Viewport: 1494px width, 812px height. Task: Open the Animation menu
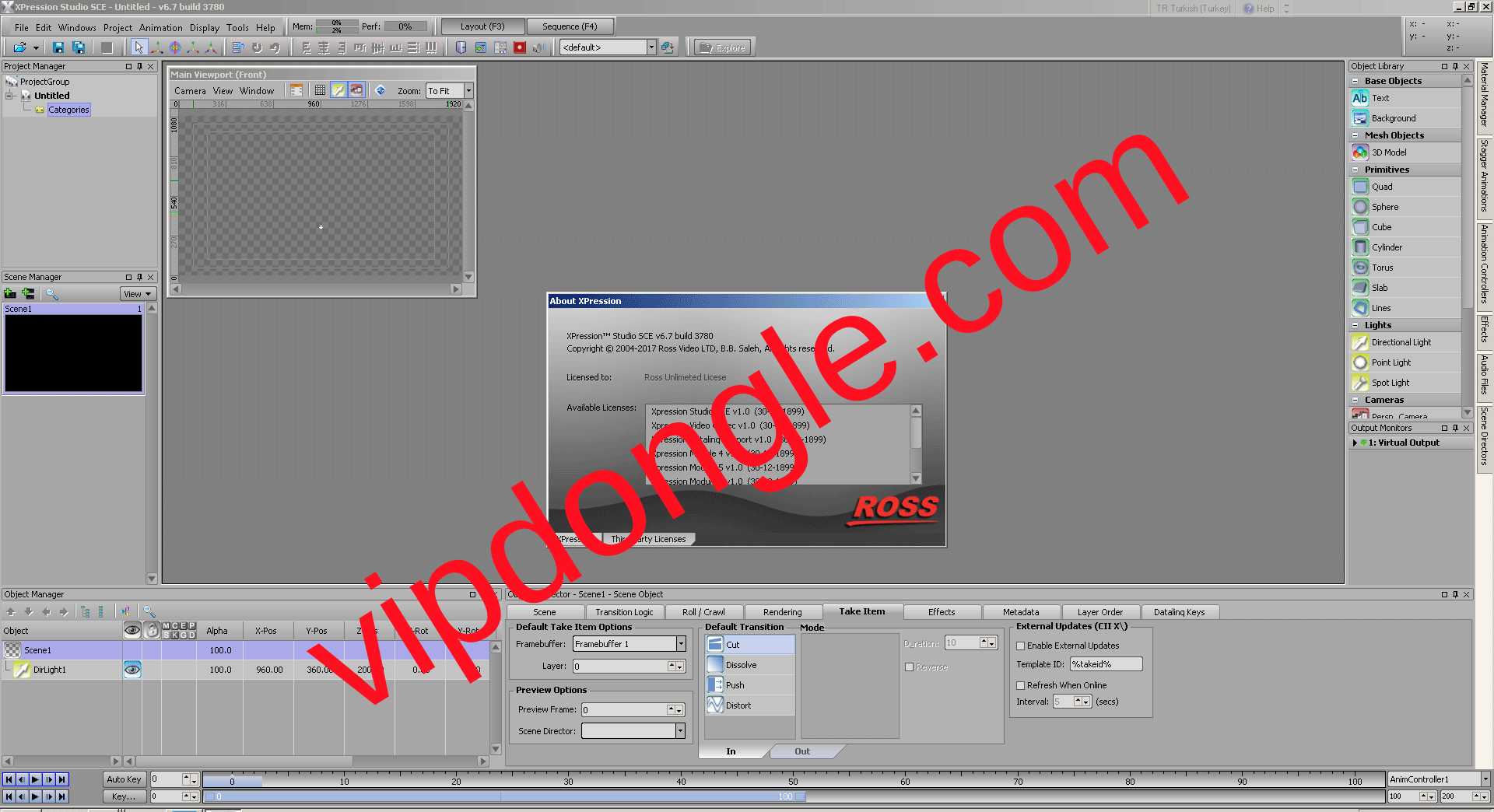tap(160, 27)
